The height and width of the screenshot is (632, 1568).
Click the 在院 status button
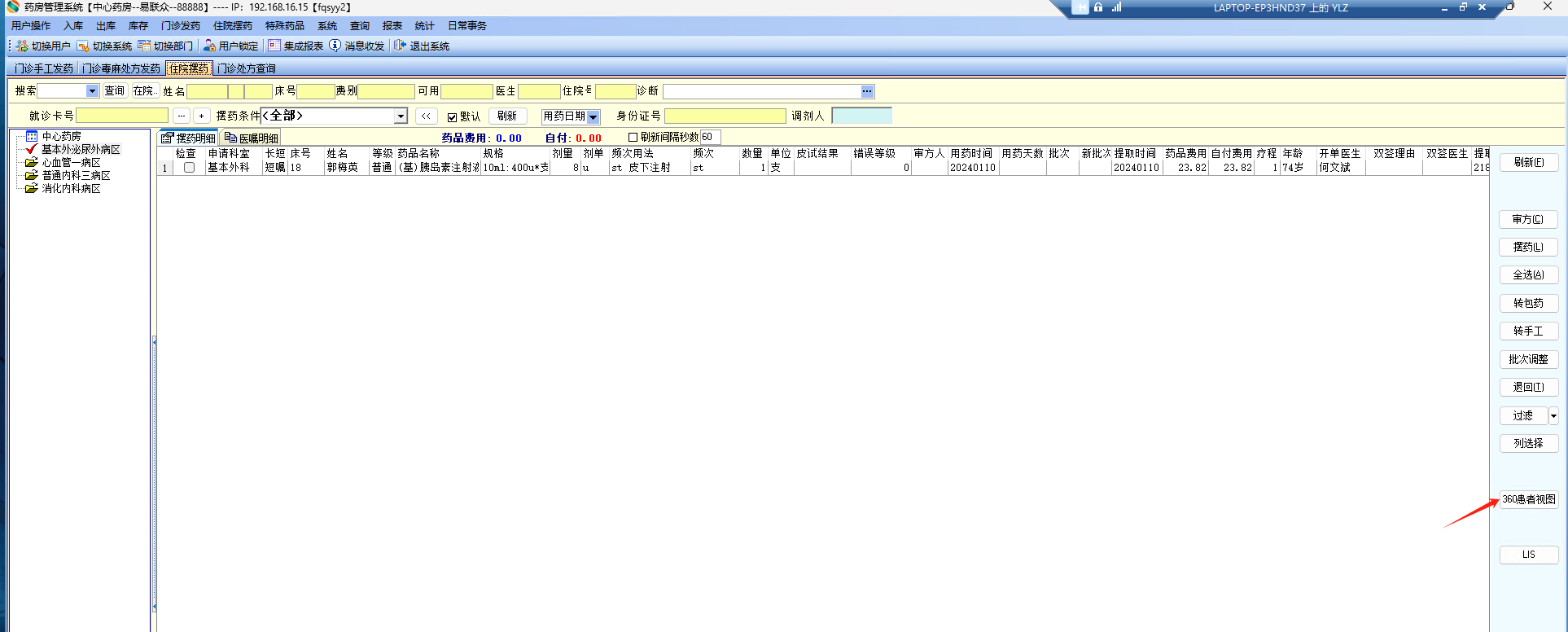[x=145, y=91]
